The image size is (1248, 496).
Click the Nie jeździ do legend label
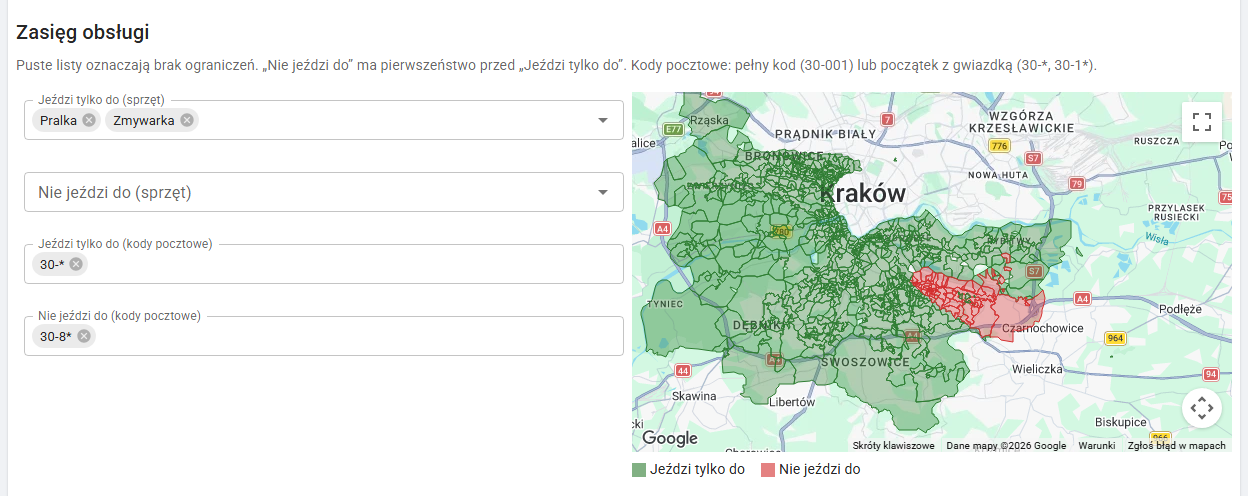(819, 469)
